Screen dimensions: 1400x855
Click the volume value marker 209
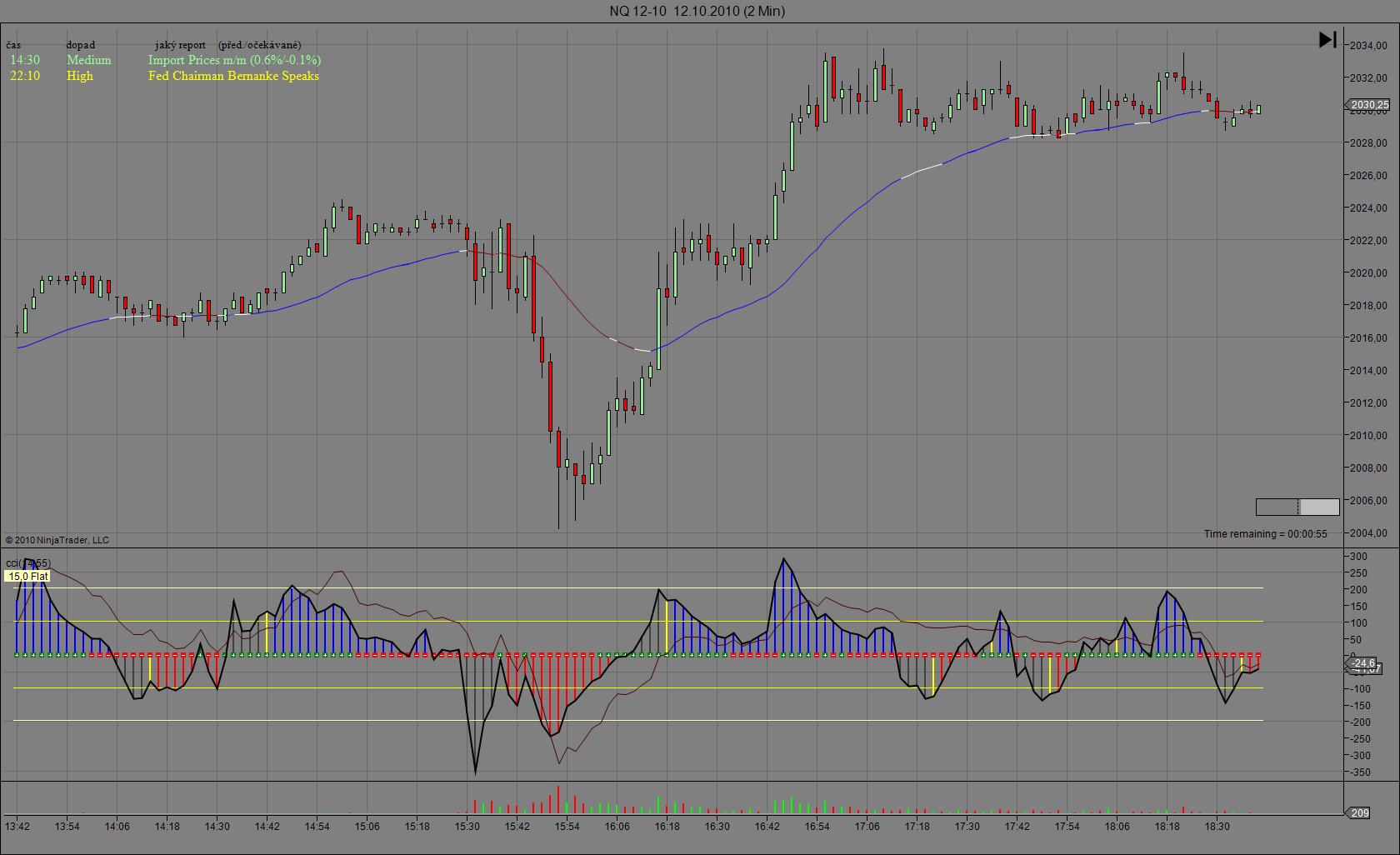(x=1360, y=812)
